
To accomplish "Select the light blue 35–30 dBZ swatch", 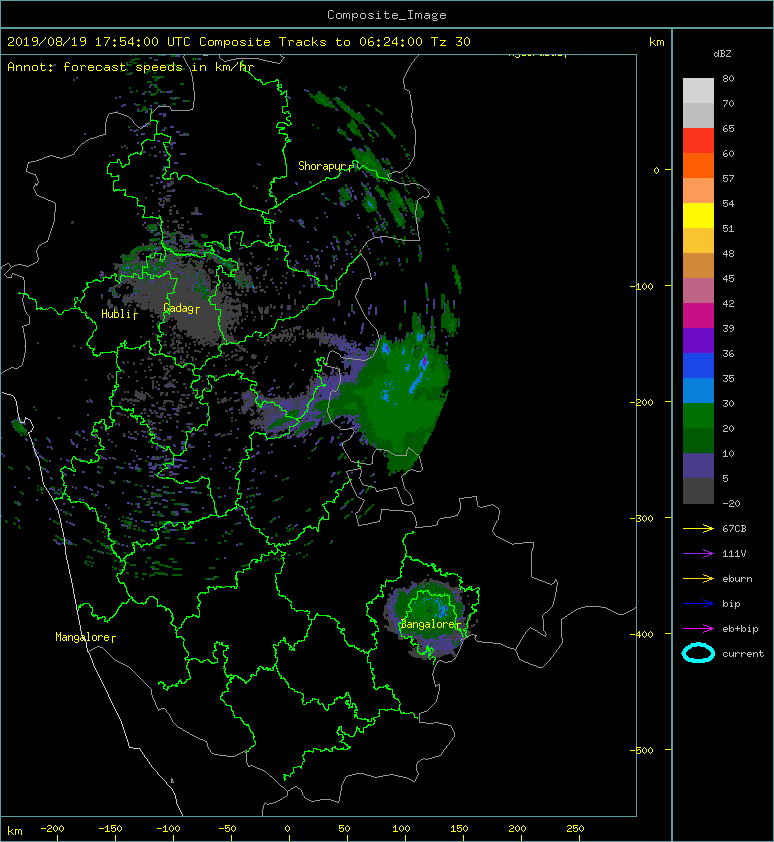I will pos(698,390).
